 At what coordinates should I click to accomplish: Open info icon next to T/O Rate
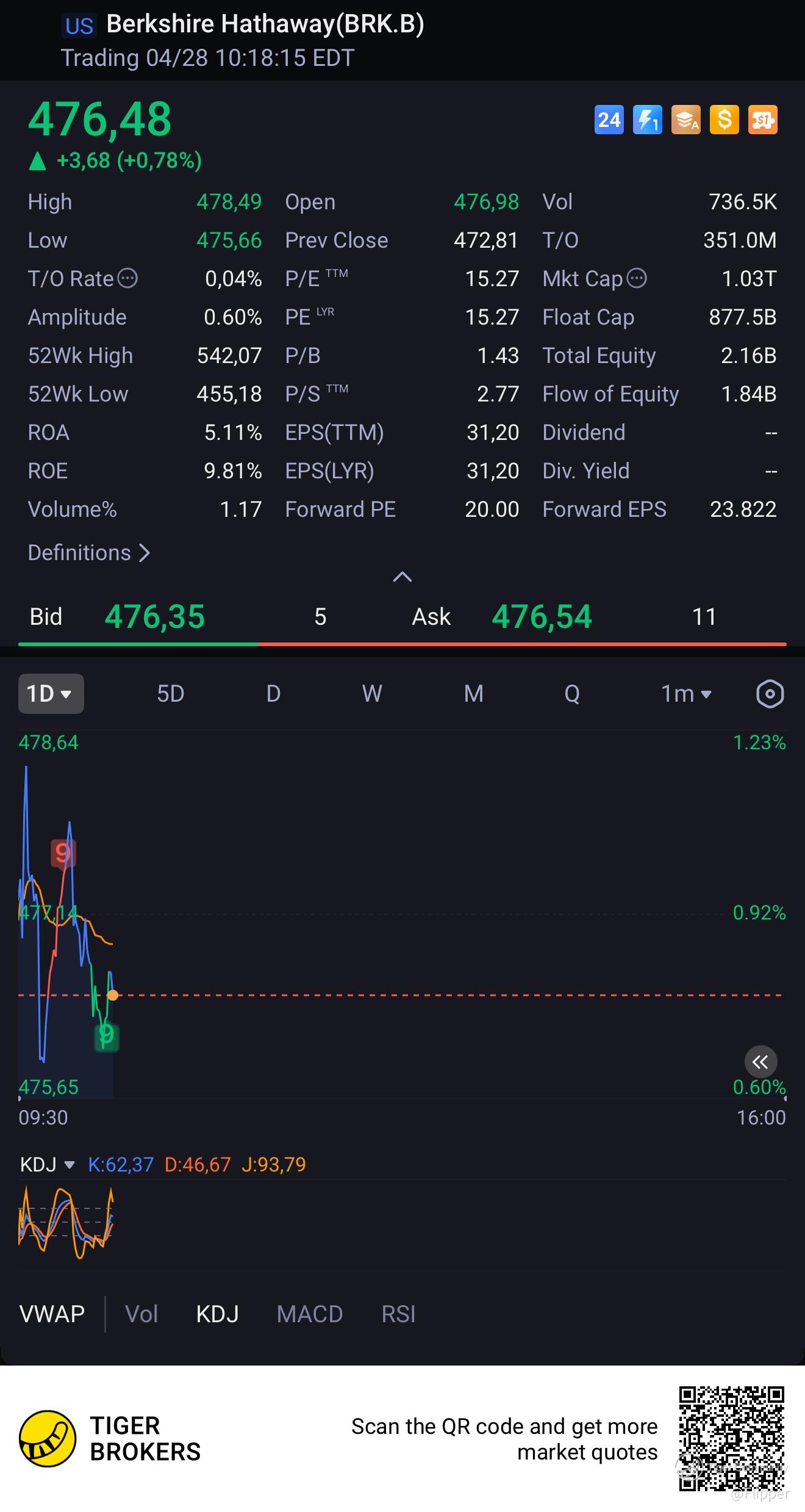(x=127, y=279)
